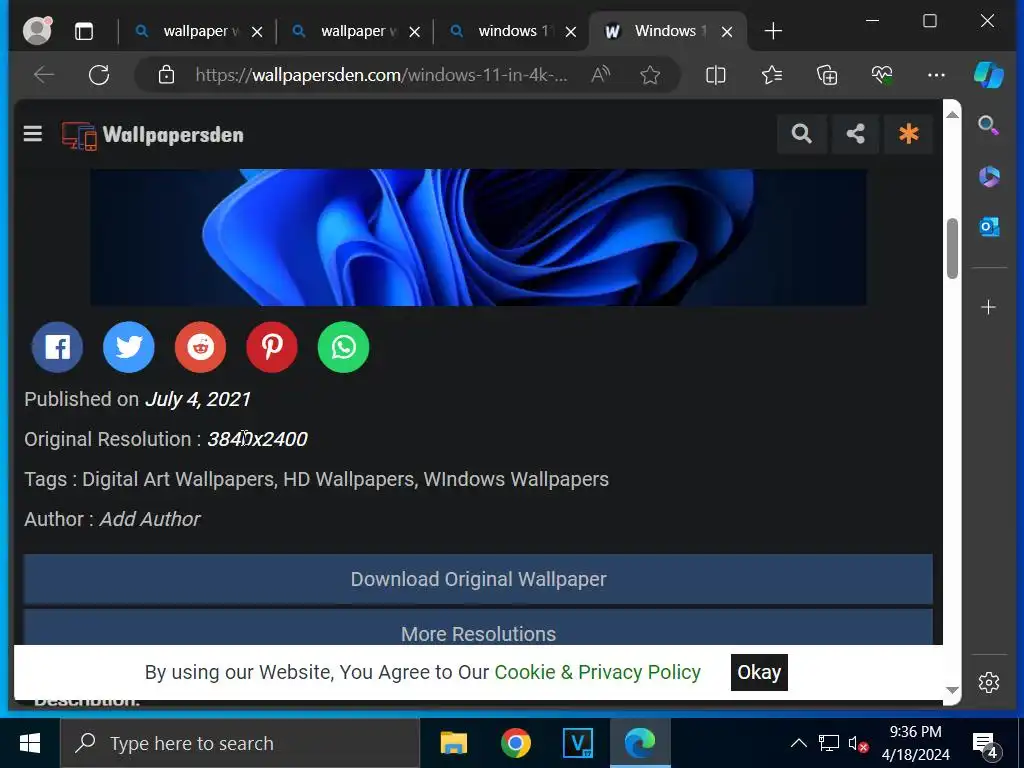Open the HD Wallpapers tag
The width and height of the screenshot is (1024, 768).
coord(349,479)
